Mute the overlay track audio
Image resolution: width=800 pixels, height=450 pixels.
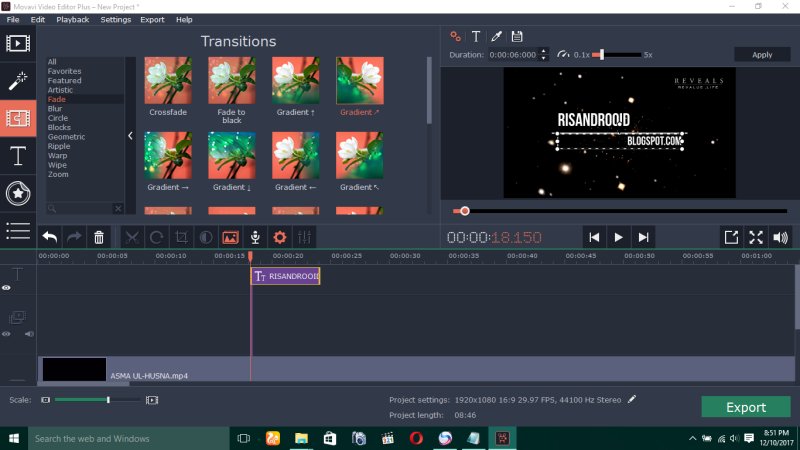click(x=29, y=334)
